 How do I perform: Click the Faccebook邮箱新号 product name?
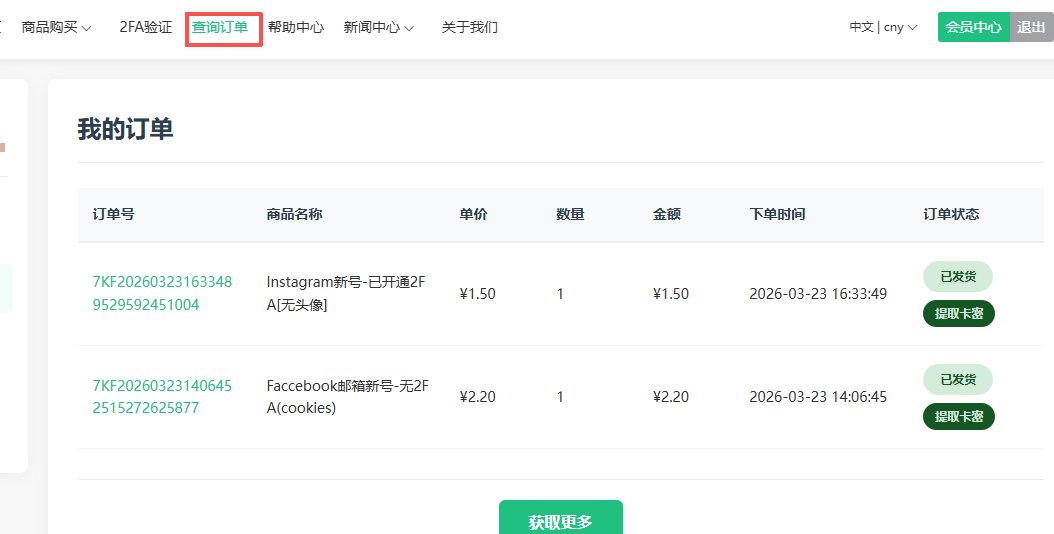[x=347, y=396]
